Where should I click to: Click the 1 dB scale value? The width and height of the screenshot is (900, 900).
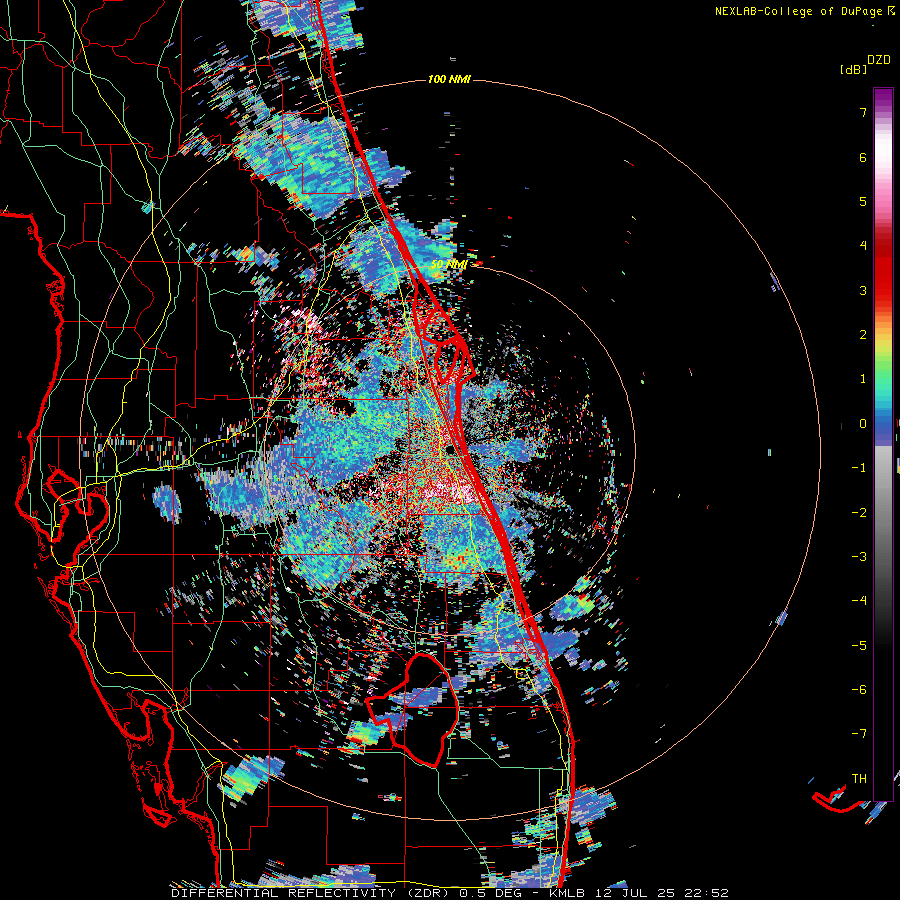[863, 379]
